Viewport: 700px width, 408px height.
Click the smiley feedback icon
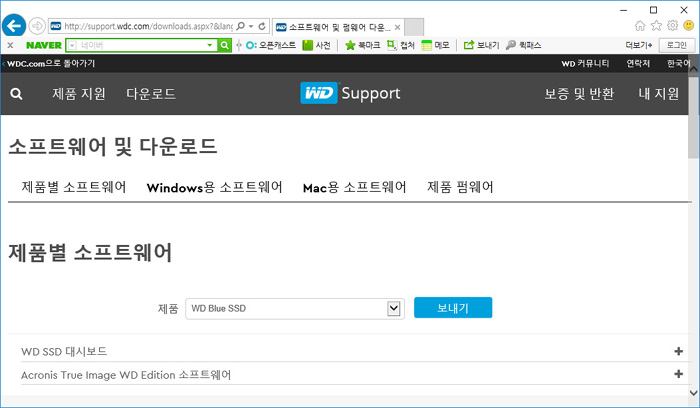pyautogui.click(x=688, y=25)
